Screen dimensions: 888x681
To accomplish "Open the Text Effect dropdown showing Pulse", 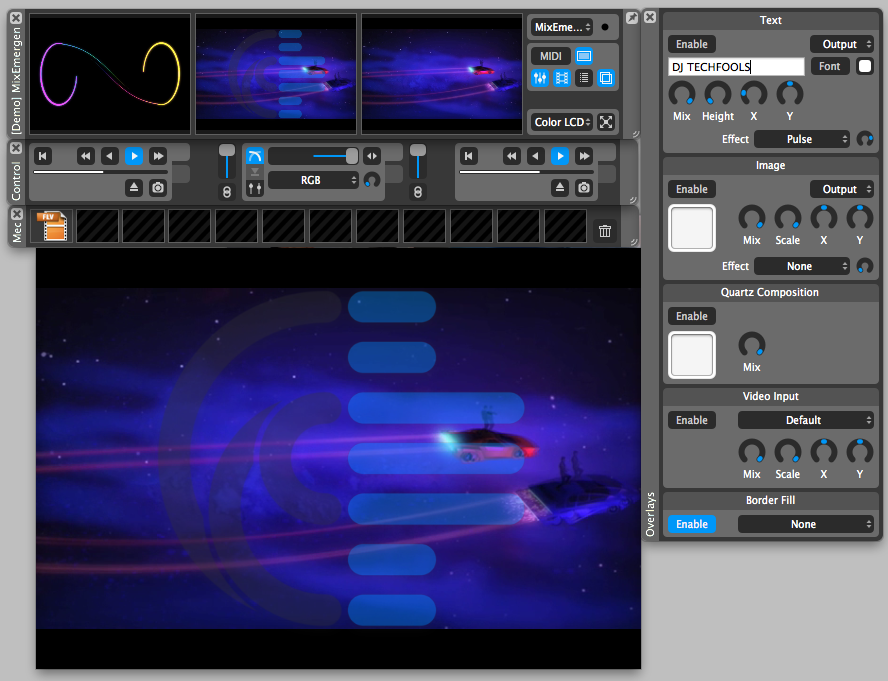I will [802, 139].
